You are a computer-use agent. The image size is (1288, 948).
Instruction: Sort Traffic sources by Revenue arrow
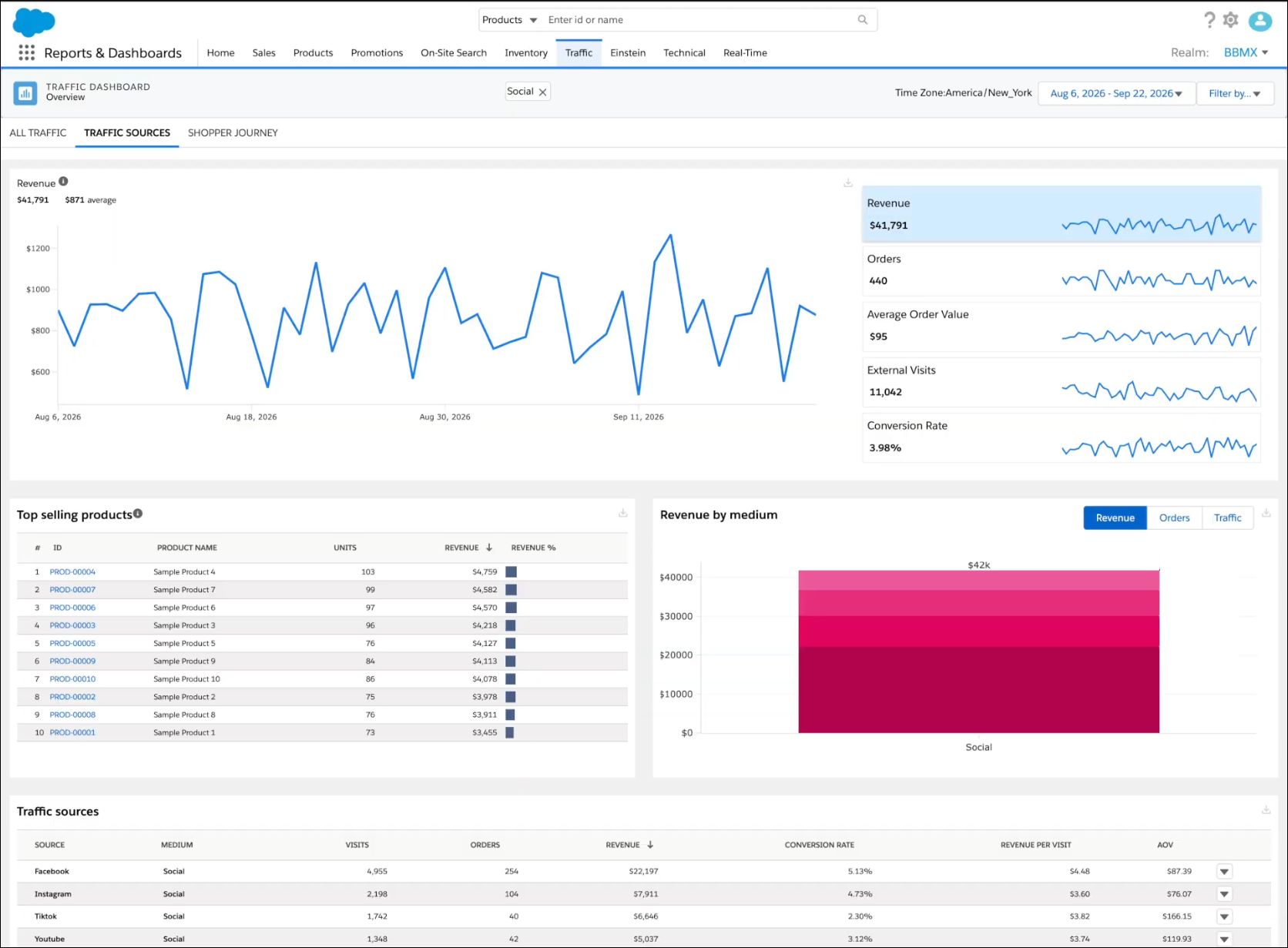coord(650,845)
